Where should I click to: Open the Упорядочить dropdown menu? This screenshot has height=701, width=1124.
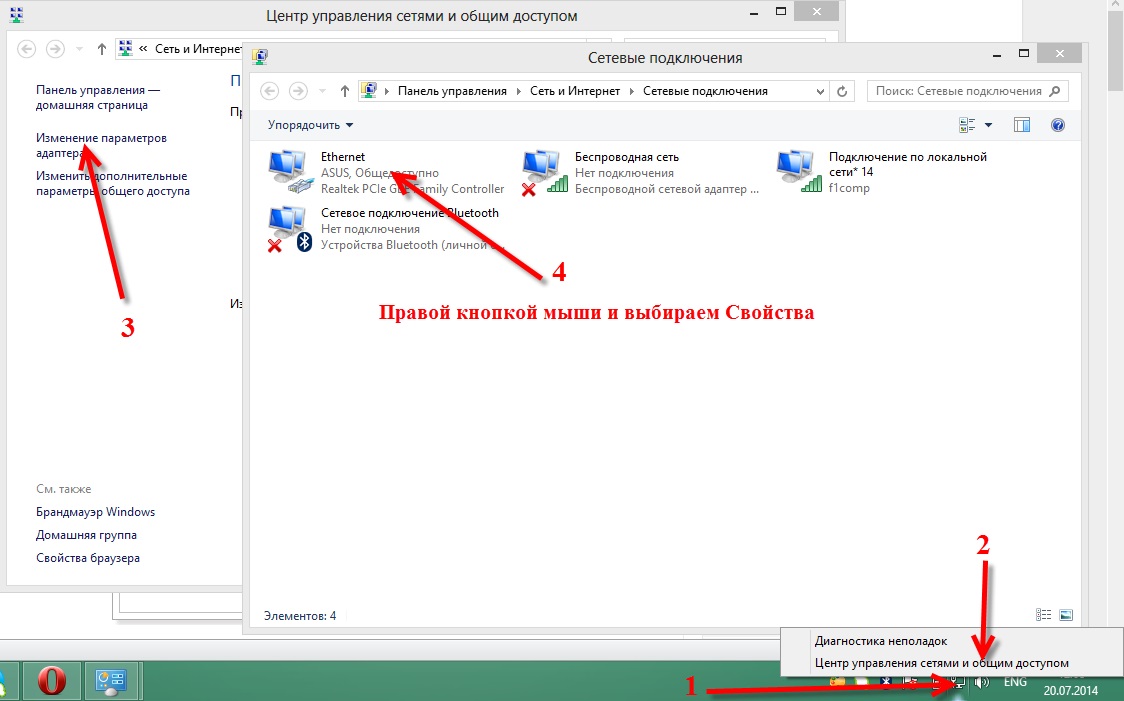[310, 125]
